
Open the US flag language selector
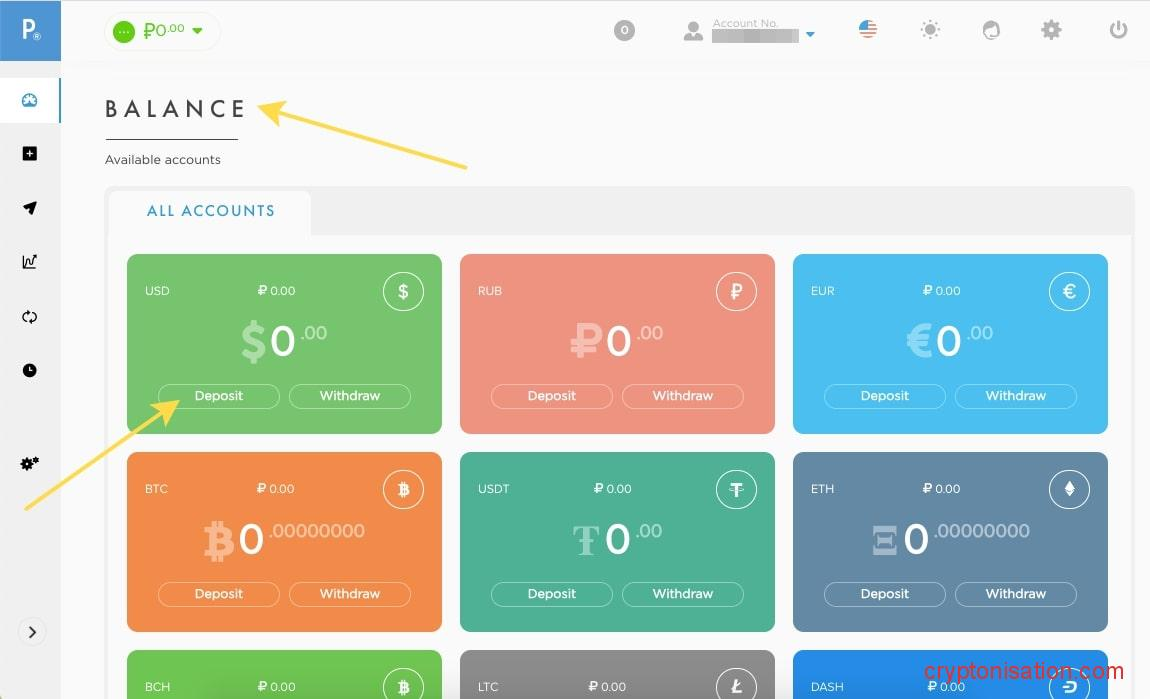868,30
